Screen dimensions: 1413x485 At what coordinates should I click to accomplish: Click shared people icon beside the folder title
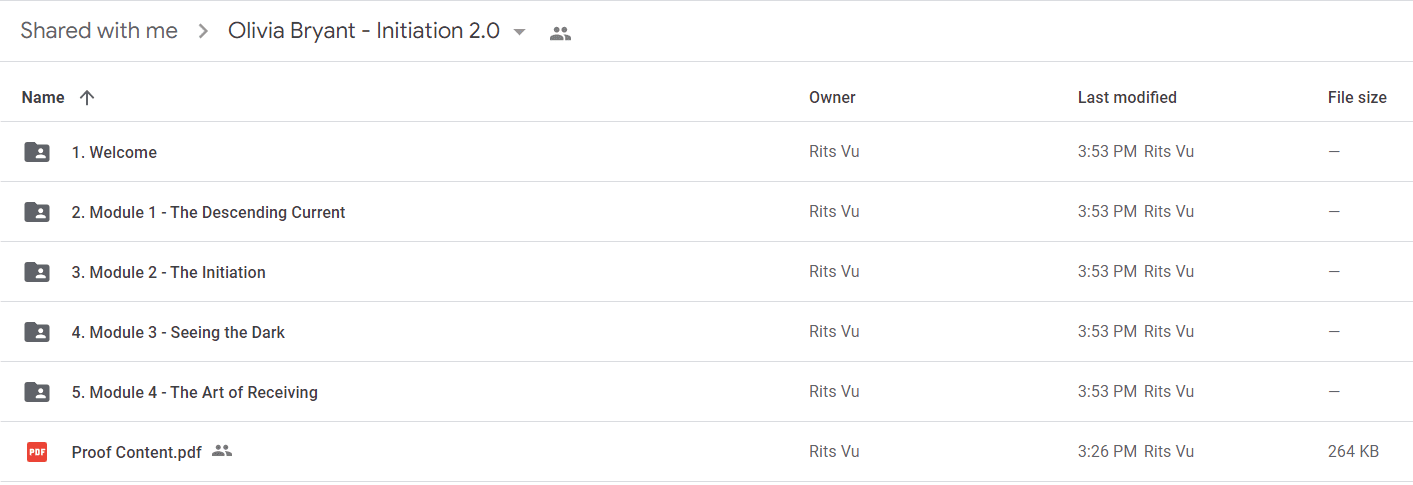pos(561,33)
